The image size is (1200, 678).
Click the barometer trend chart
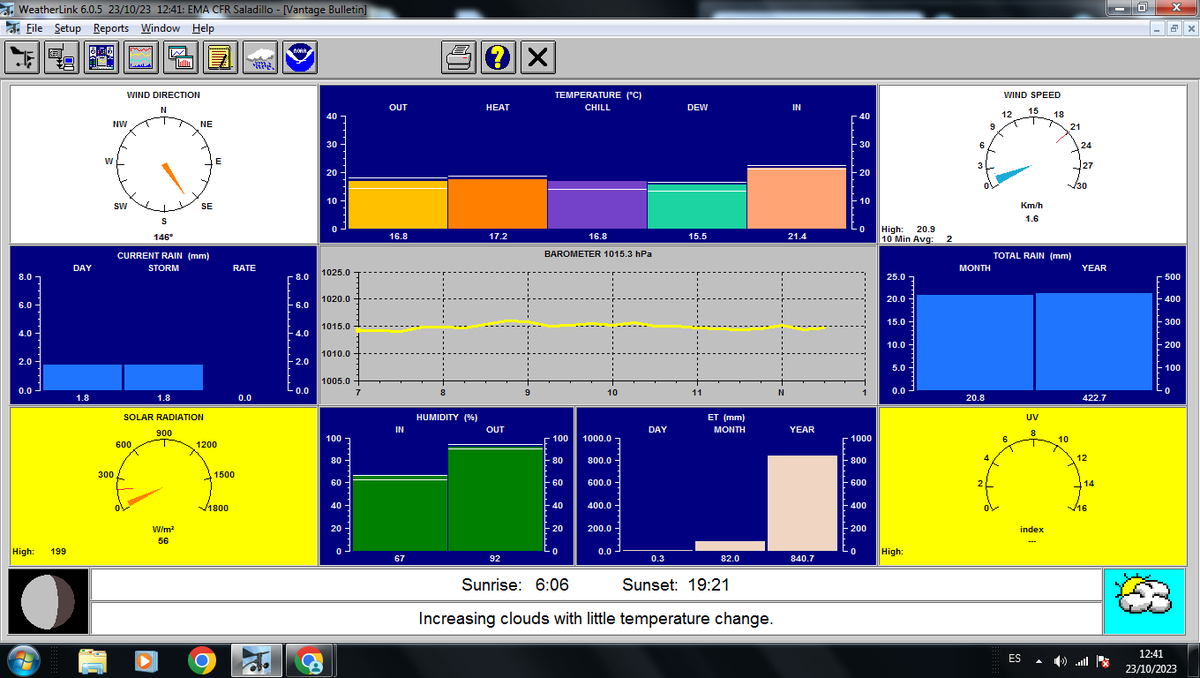click(x=611, y=327)
